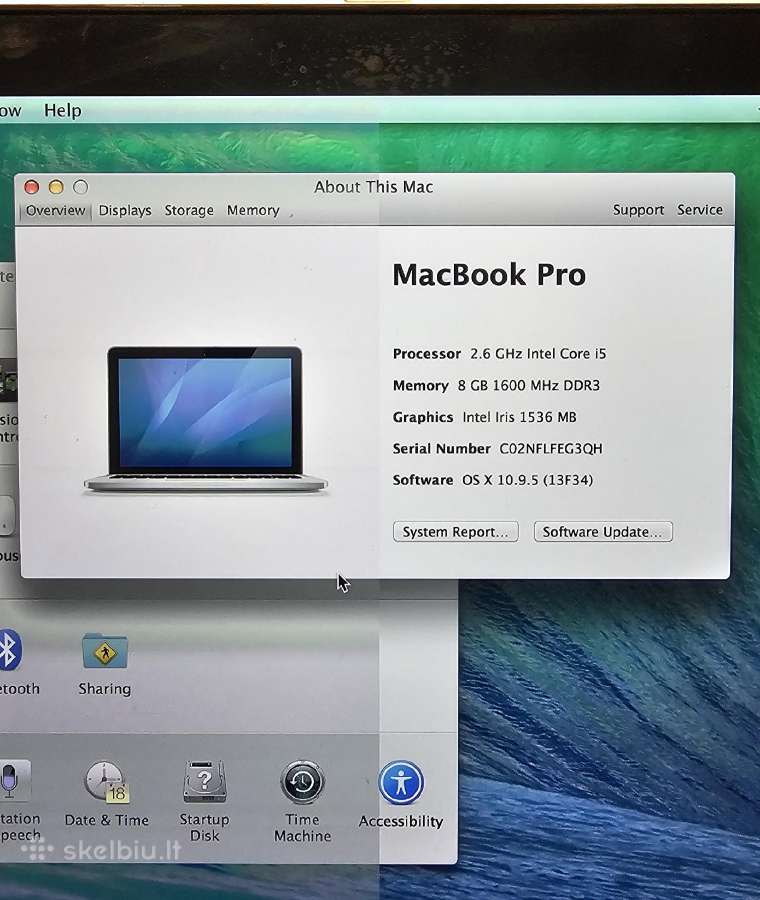Image resolution: width=760 pixels, height=900 pixels.
Task: Open Accessibility preferences icon
Action: click(x=401, y=782)
